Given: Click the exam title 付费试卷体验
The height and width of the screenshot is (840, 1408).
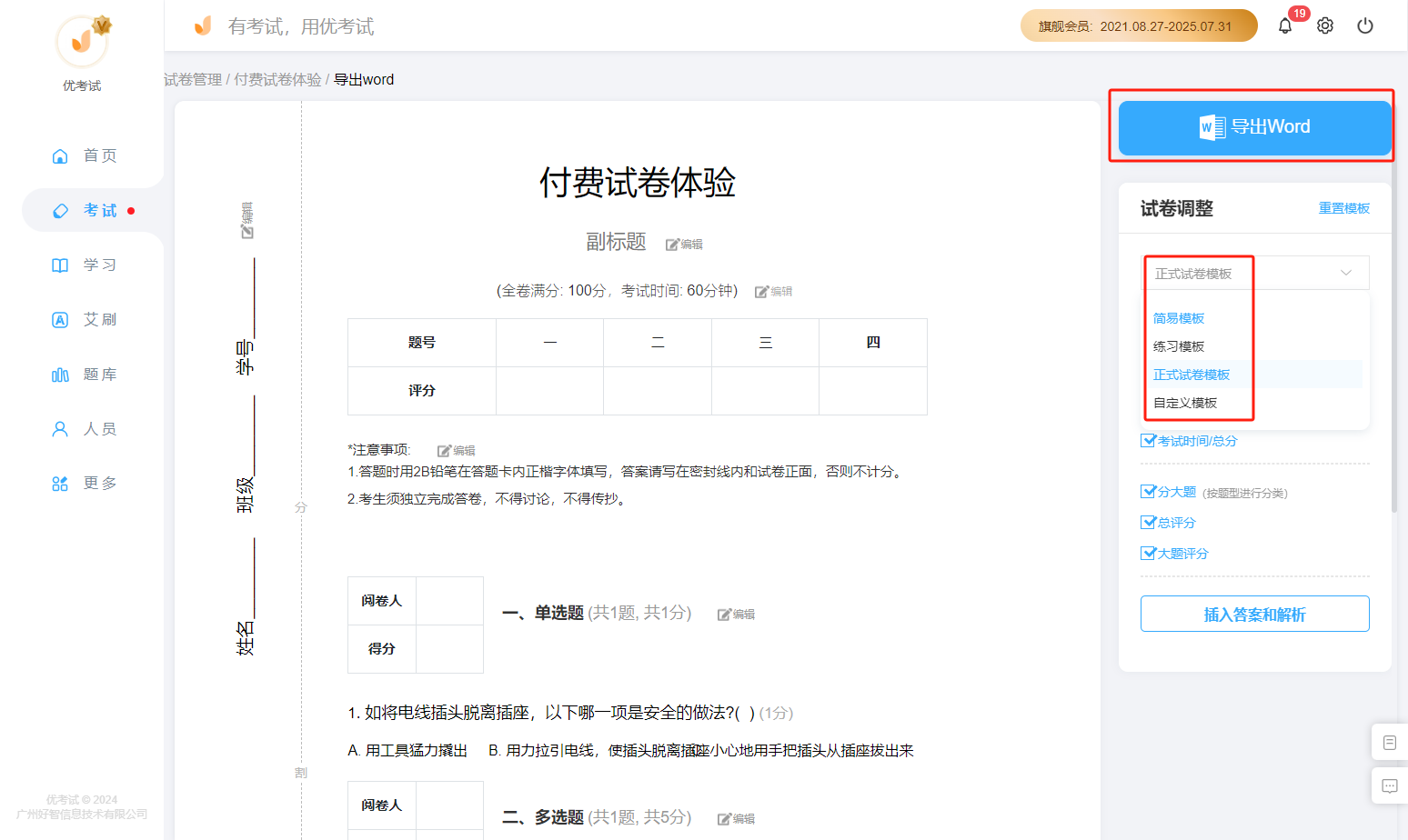Looking at the screenshot, I should pos(638,183).
